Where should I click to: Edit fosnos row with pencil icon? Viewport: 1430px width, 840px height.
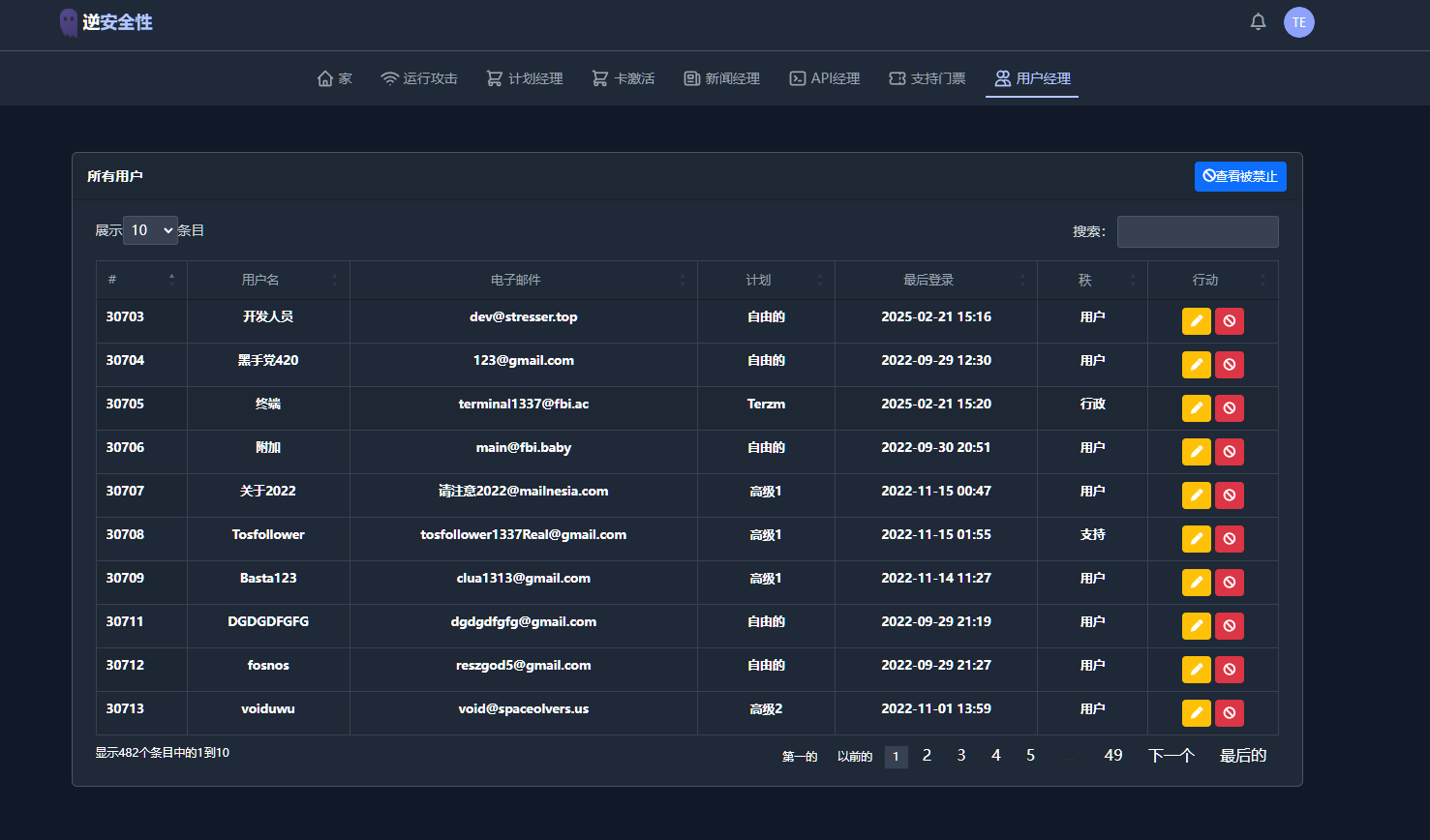pos(1197,670)
